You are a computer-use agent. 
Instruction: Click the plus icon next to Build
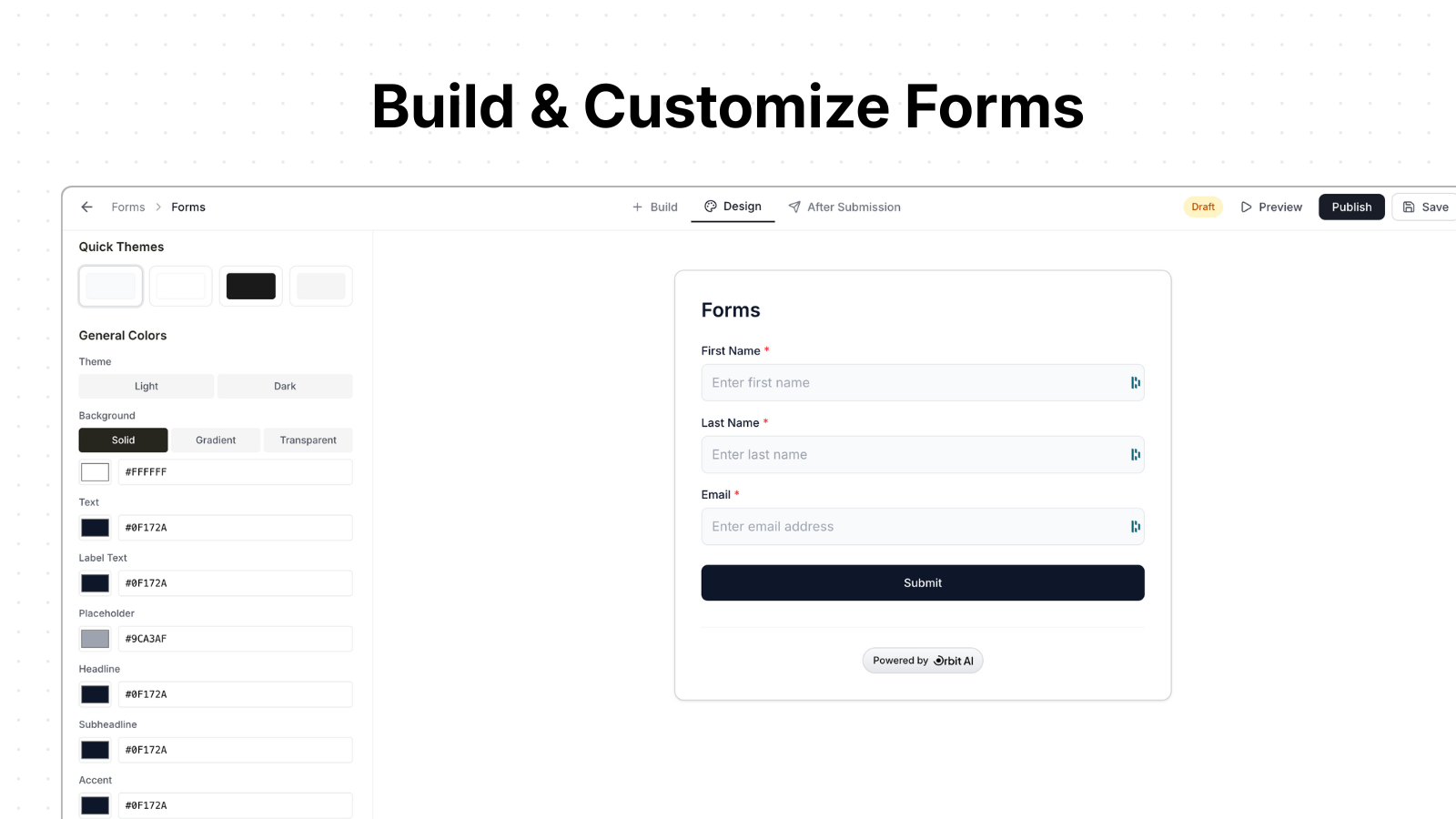click(x=636, y=207)
